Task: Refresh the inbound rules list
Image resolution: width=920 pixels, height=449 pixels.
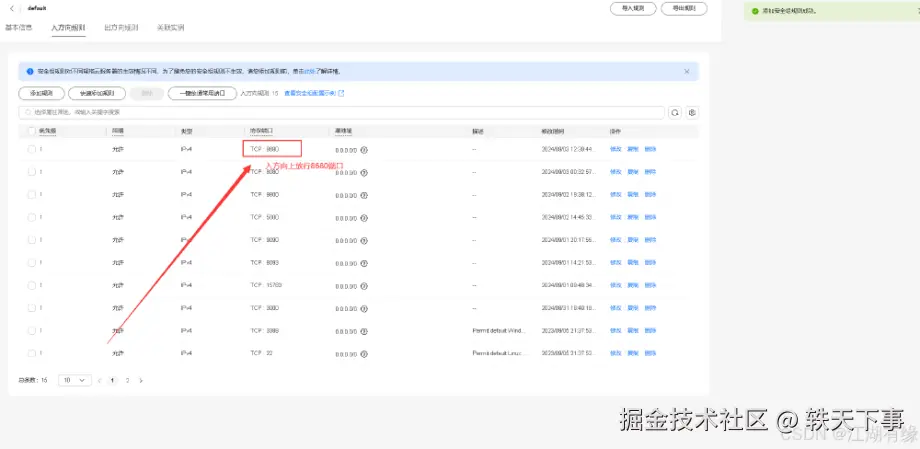Action: pyautogui.click(x=675, y=112)
